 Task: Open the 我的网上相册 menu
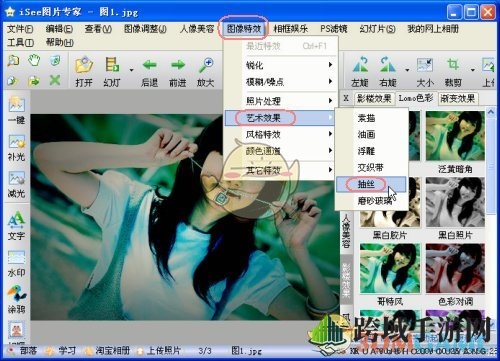coord(433,29)
